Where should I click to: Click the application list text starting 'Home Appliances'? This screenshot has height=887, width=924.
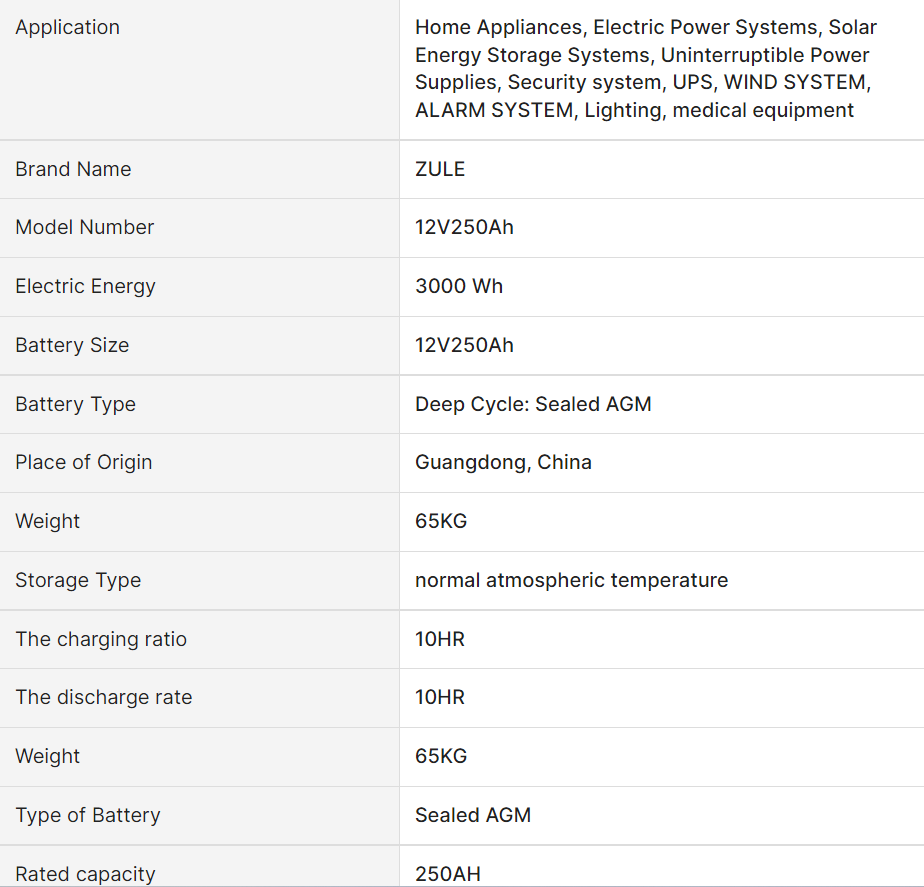pyautogui.click(x=646, y=68)
